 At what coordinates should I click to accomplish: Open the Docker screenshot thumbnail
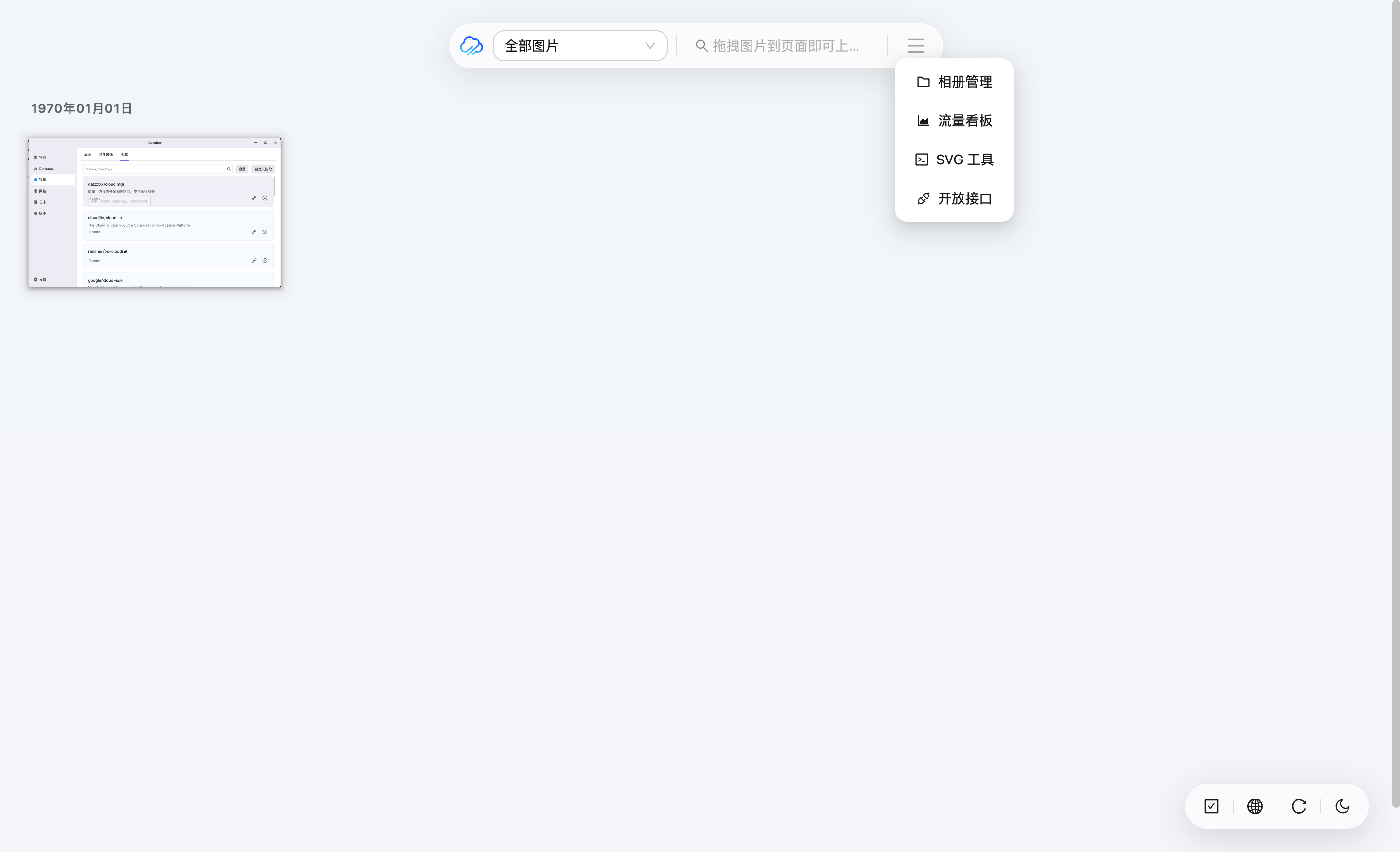point(155,213)
